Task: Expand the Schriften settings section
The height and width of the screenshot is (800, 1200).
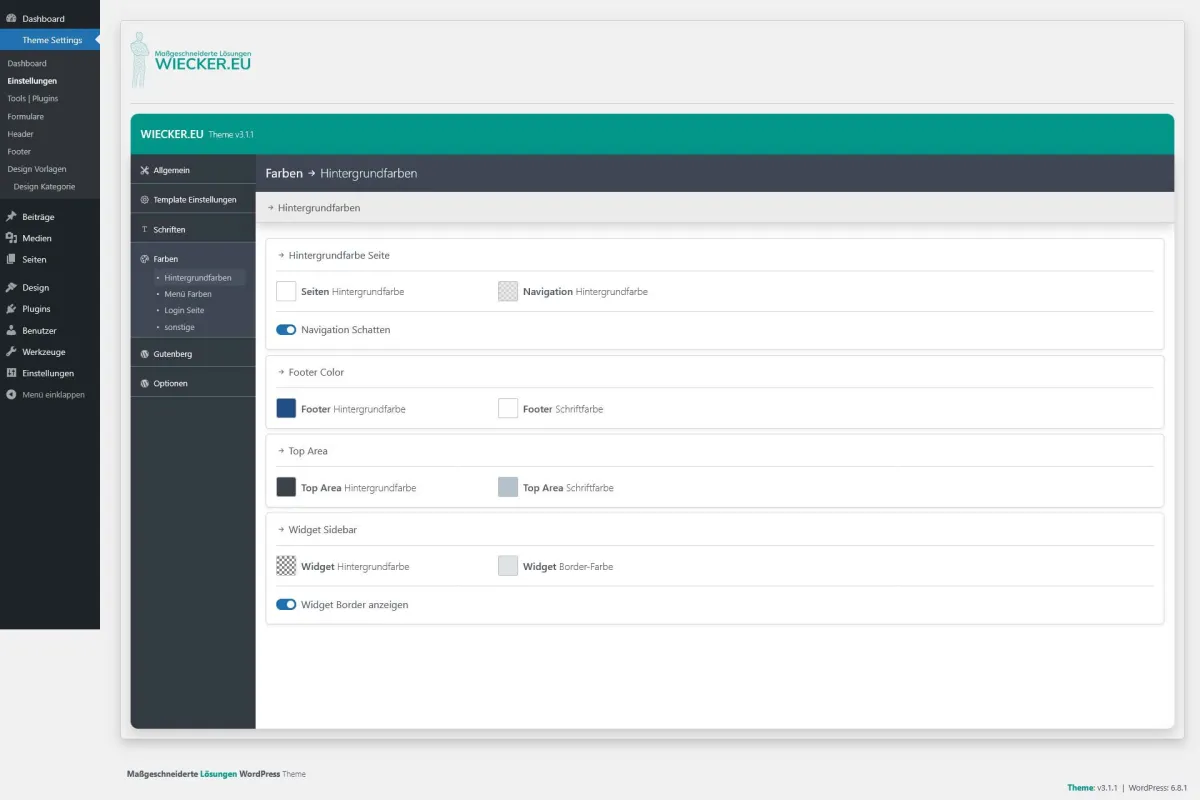Action: pos(193,229)
